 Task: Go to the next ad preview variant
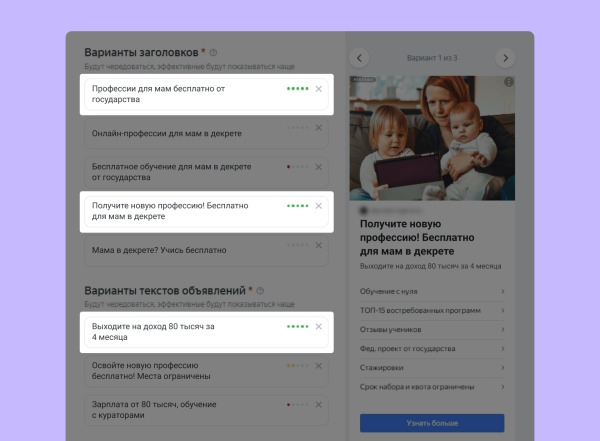point(505,58)
